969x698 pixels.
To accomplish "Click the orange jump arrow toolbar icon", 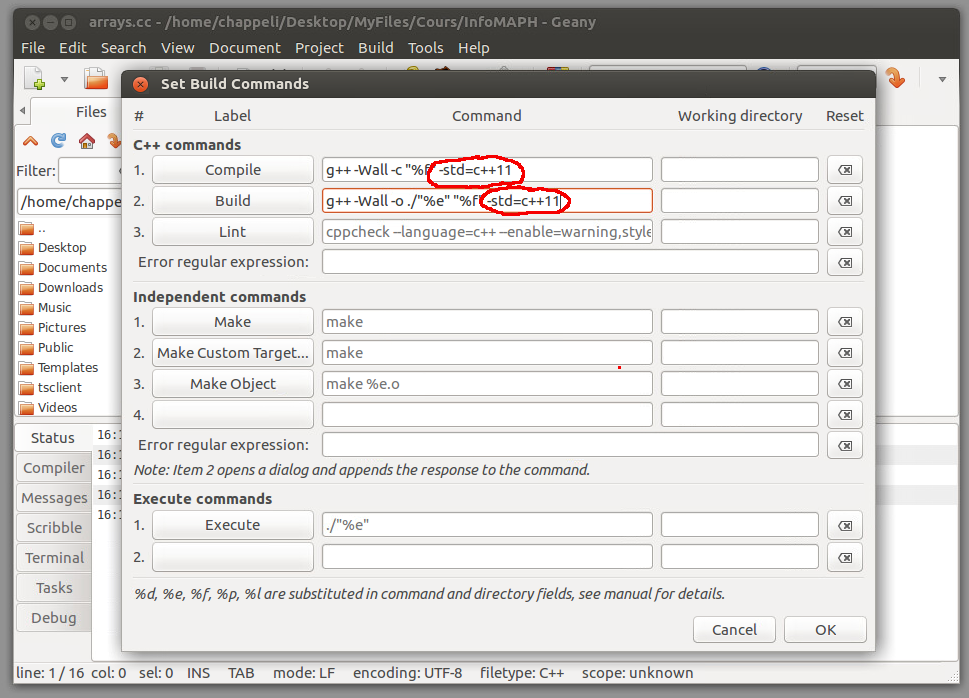I will click(x=895, y=78).
